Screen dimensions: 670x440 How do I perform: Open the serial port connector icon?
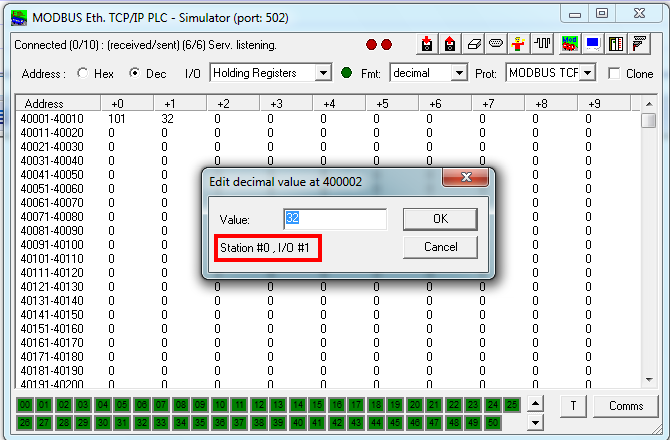pos(496,44)
